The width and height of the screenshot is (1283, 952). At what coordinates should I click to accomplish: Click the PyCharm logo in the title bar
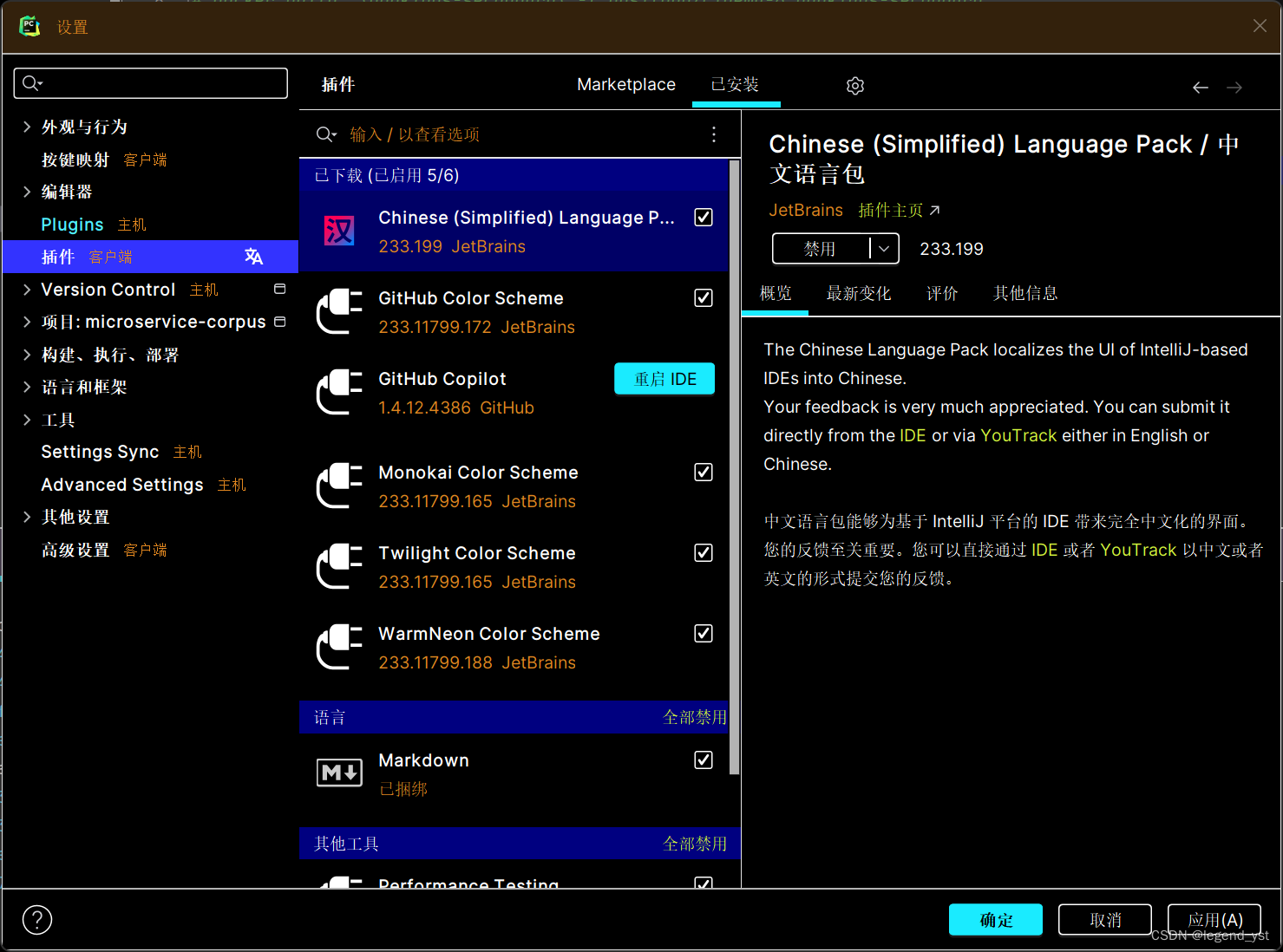[29, 26]
